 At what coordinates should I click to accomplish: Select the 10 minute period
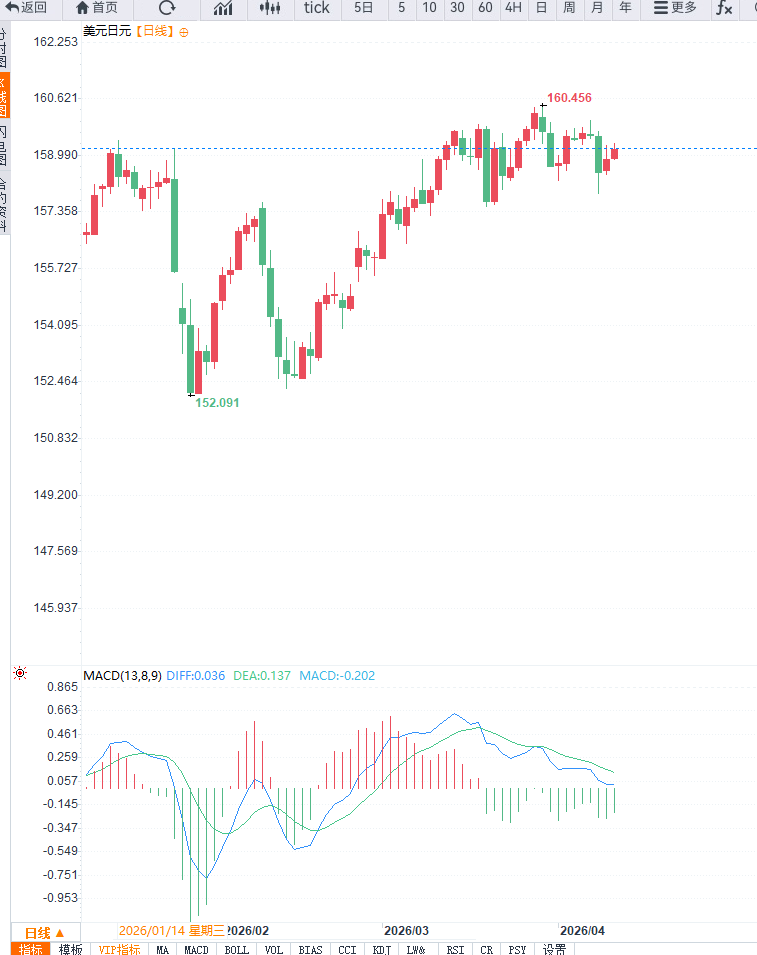tap(429, 8)
